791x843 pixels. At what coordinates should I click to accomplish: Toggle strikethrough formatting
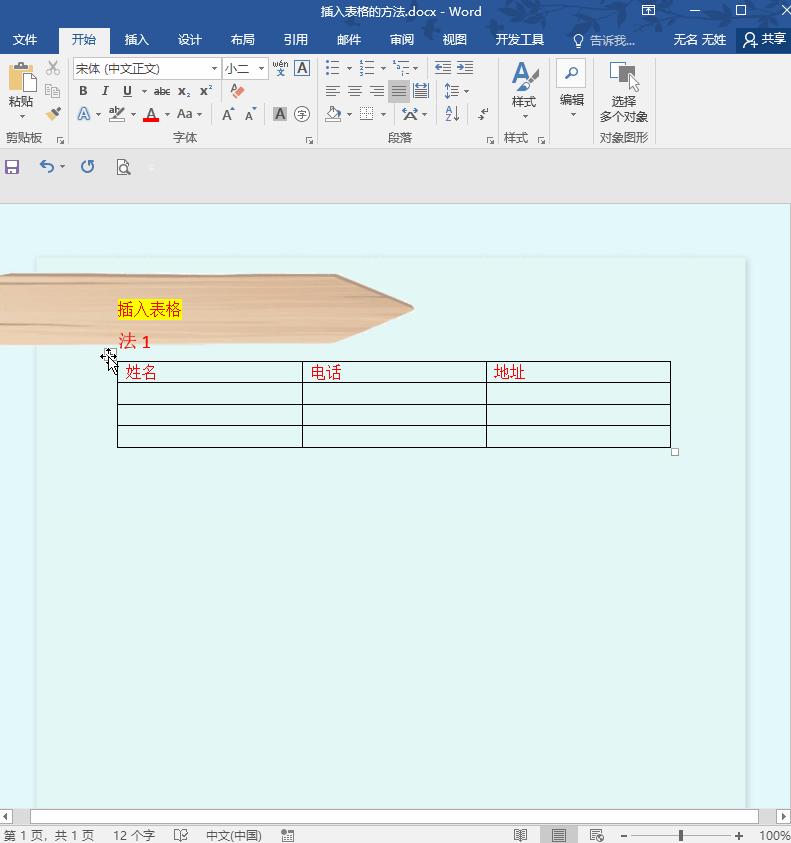click(162, 91)
